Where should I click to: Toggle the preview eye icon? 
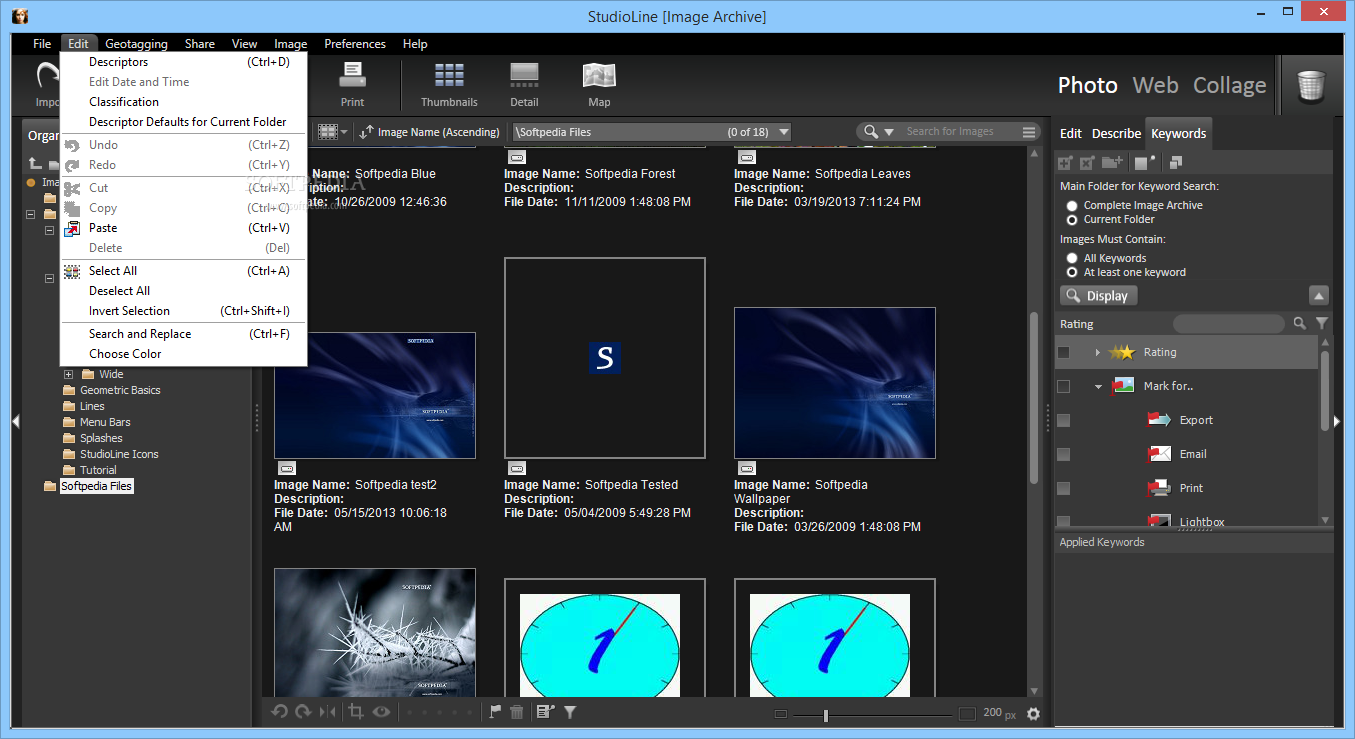click(x=381, y=712)
